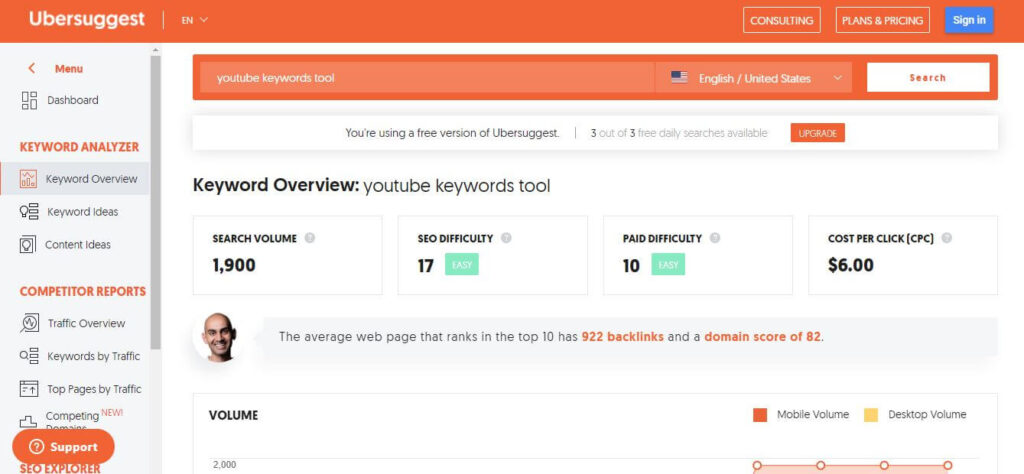This screenshot has height=474, width=1024.
Task: Click the back arrow beside Menu
Action: tap(31, 69)
